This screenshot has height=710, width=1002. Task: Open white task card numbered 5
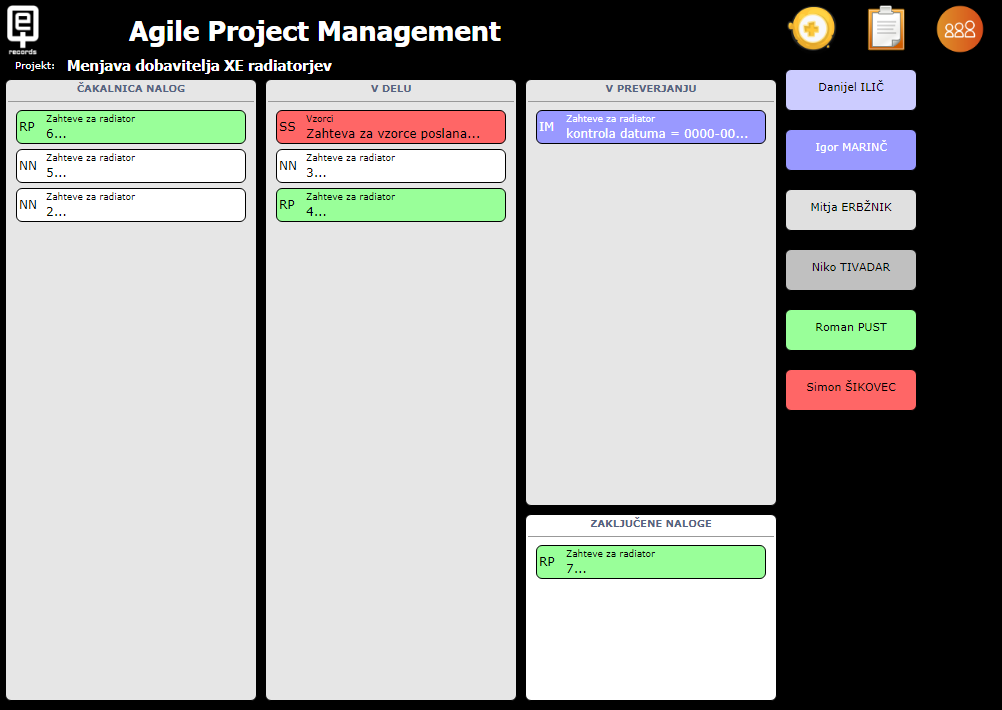click(x=130, y=166)
